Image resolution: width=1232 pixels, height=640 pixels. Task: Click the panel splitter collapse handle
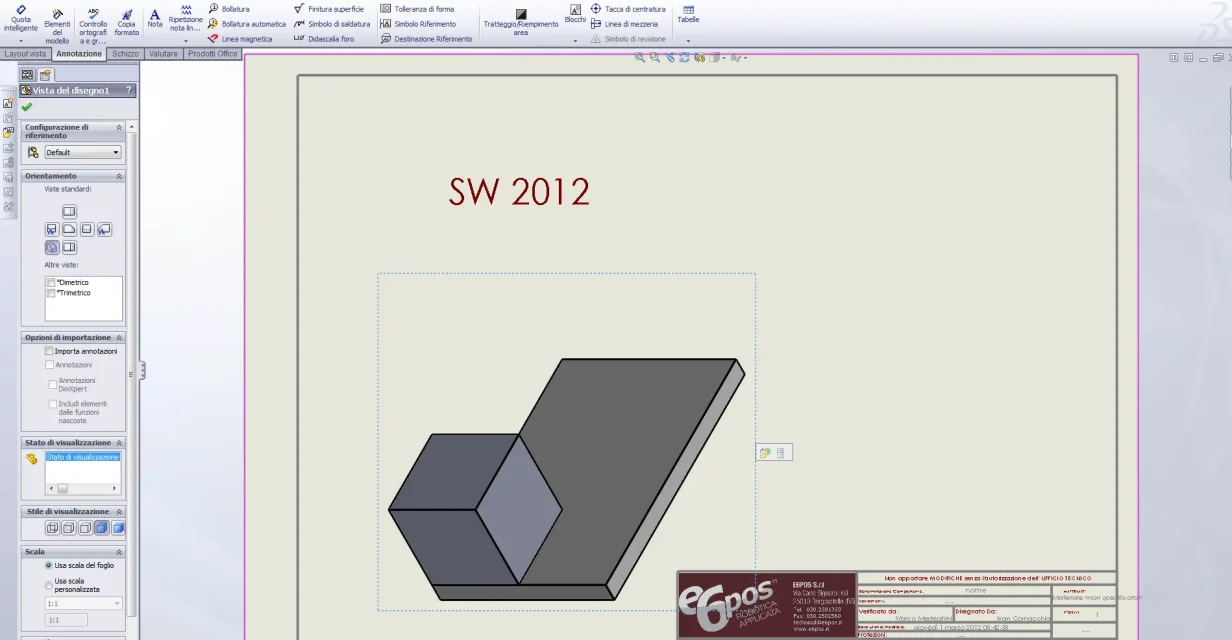[142, 370]
